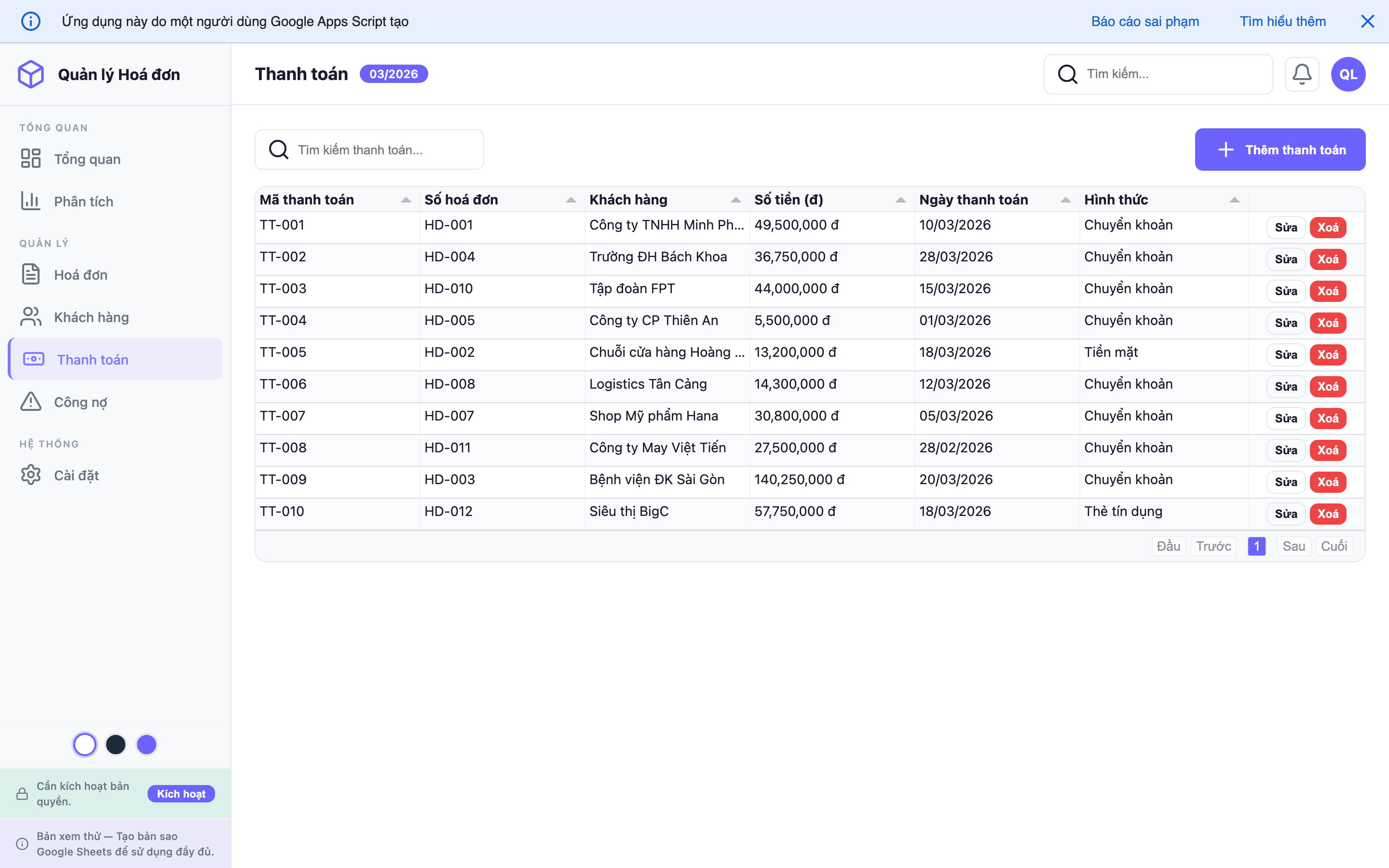Delete payment TT-005 with its Xoá button
Viewport: 1389px width, 868px height.
pos(1329,354)
